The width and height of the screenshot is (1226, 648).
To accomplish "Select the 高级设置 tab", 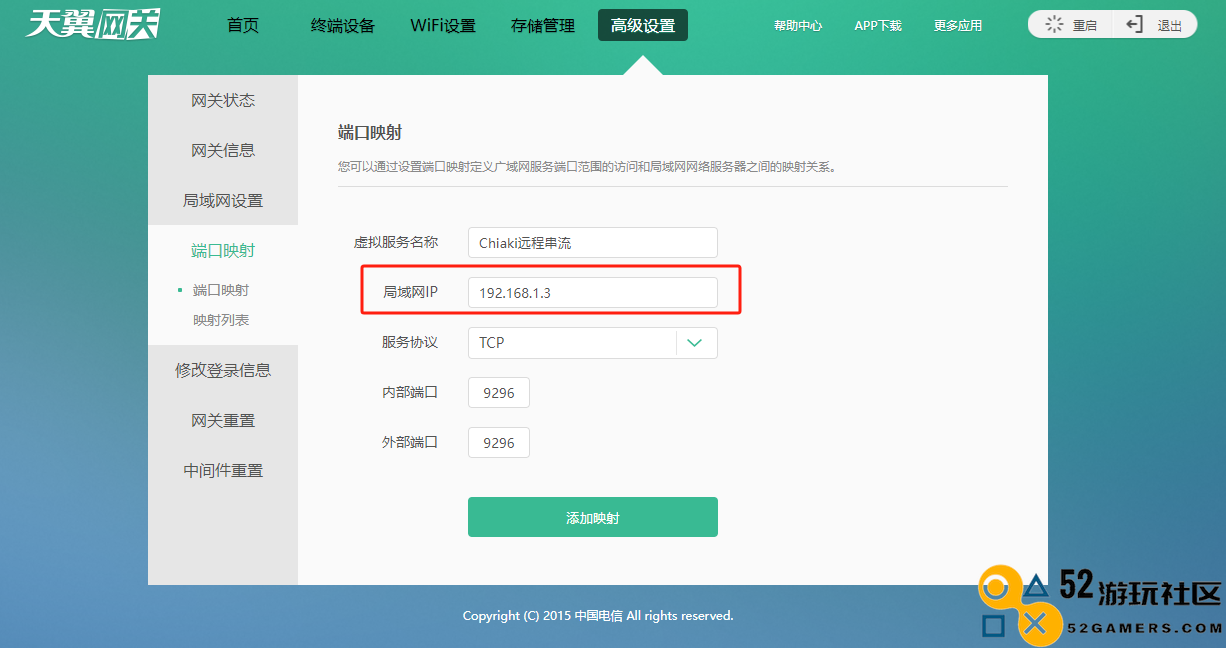I will [643, 26].
